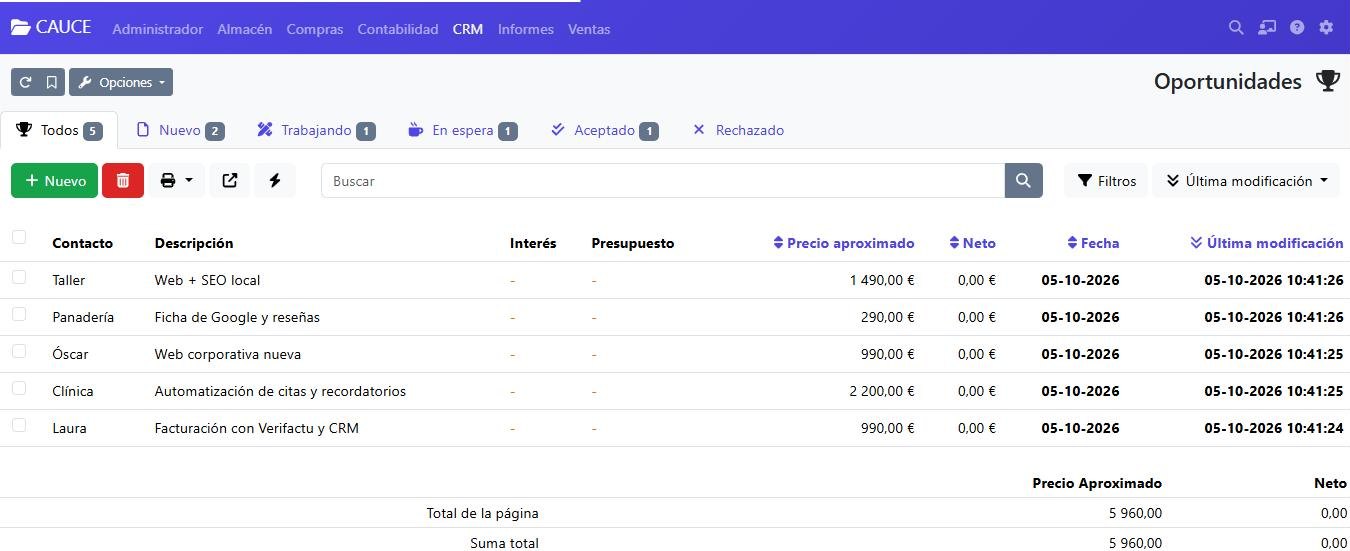Image resolution: width=1350 pixels, height=551 pixels.
Task: Click the red delete trash button
Action: pyautogui.click(x=123, y=181)
